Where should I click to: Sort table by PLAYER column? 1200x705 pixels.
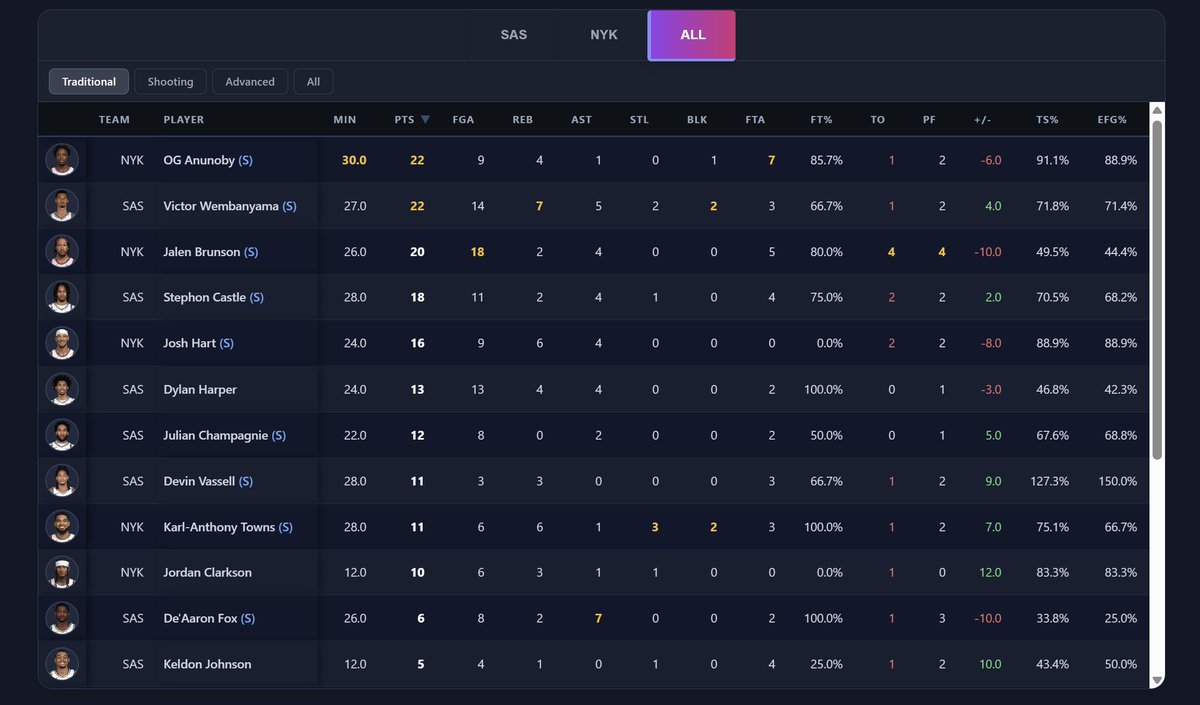[x=184, y=120]
